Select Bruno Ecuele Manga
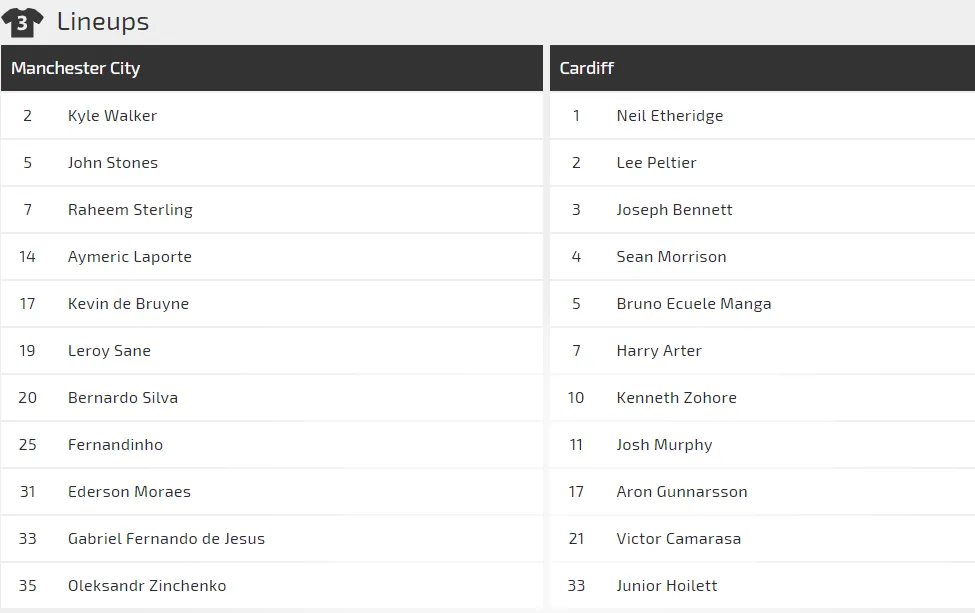 694,304
